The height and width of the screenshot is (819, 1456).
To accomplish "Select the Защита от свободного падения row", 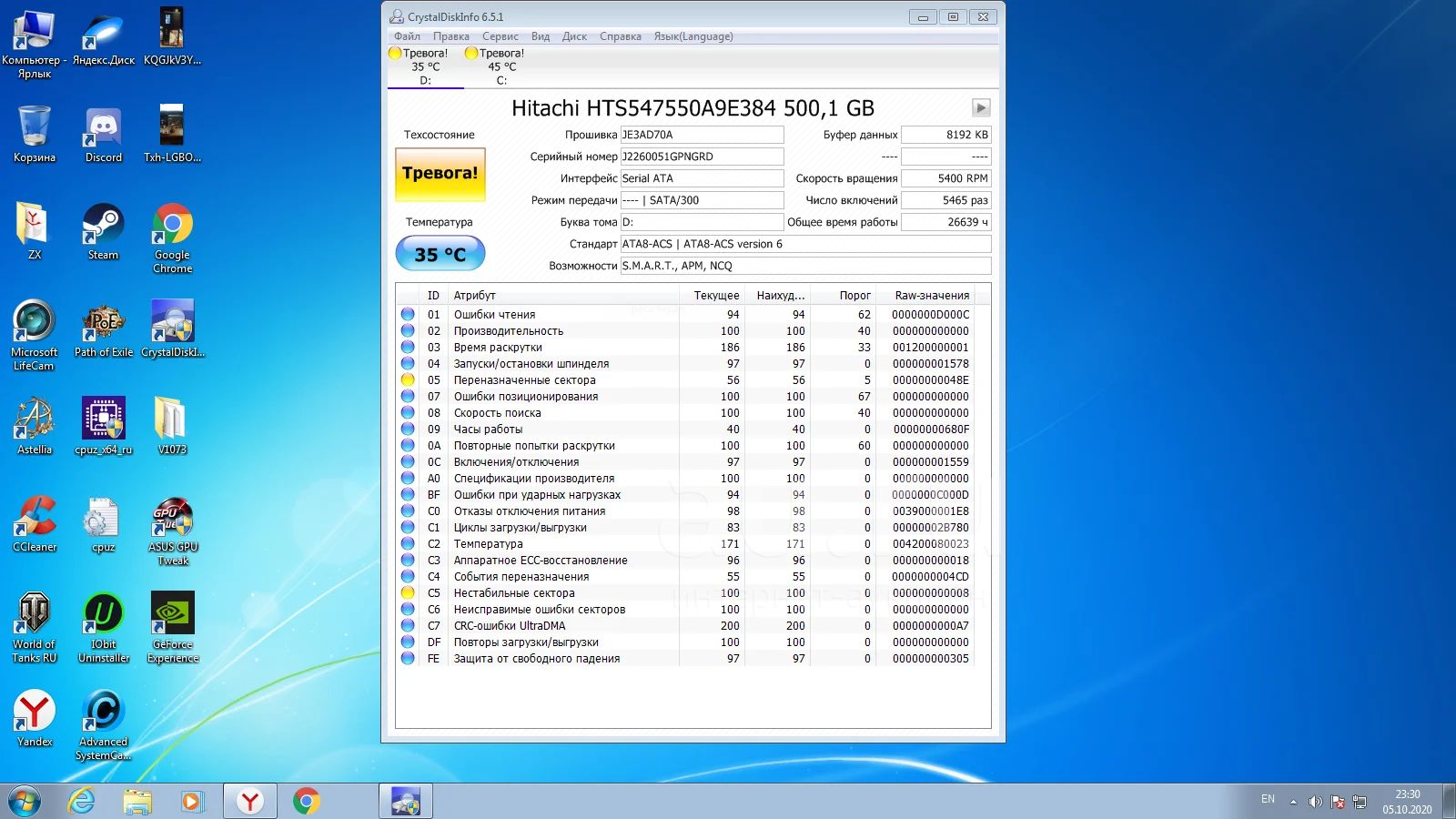I will click(x=685, y=659).
